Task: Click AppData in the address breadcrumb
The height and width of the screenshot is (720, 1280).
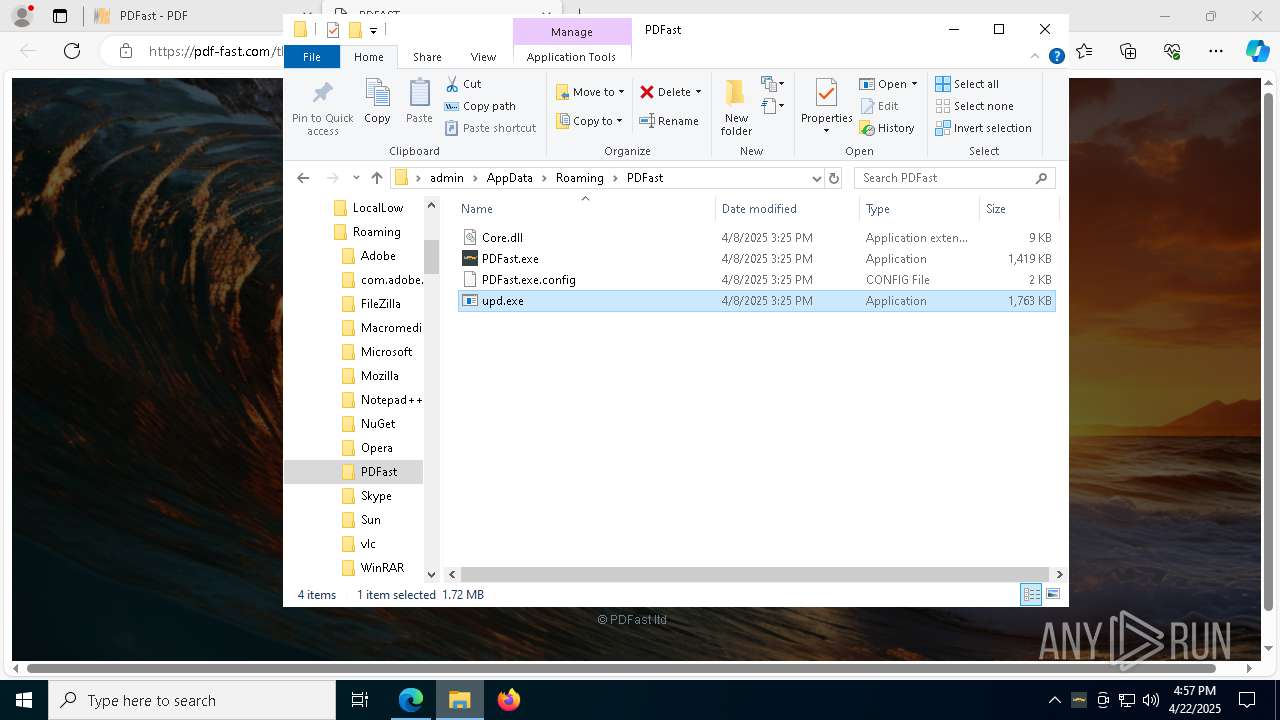Action: coord(509,178)
